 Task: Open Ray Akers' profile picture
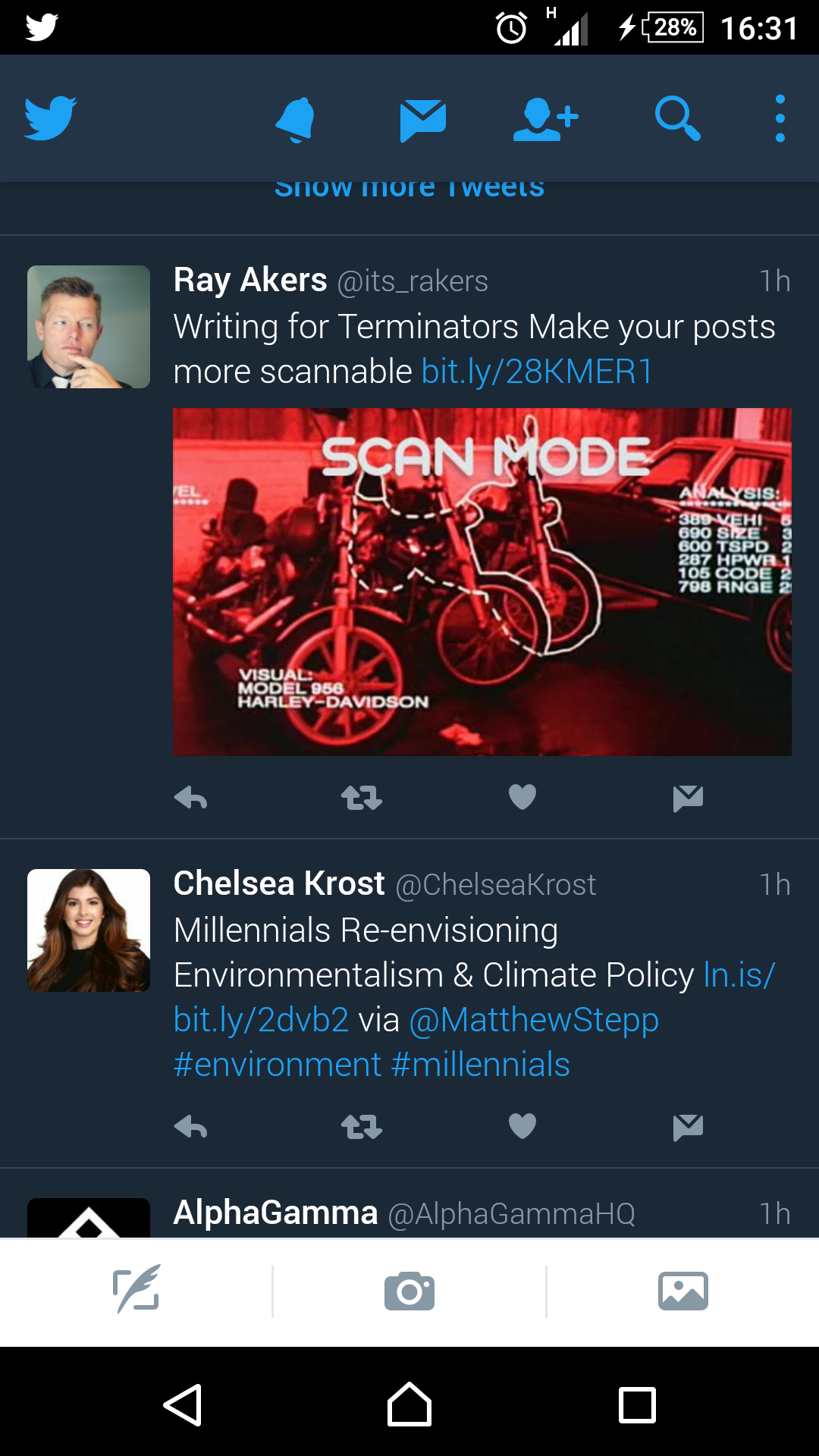[89, 327]
